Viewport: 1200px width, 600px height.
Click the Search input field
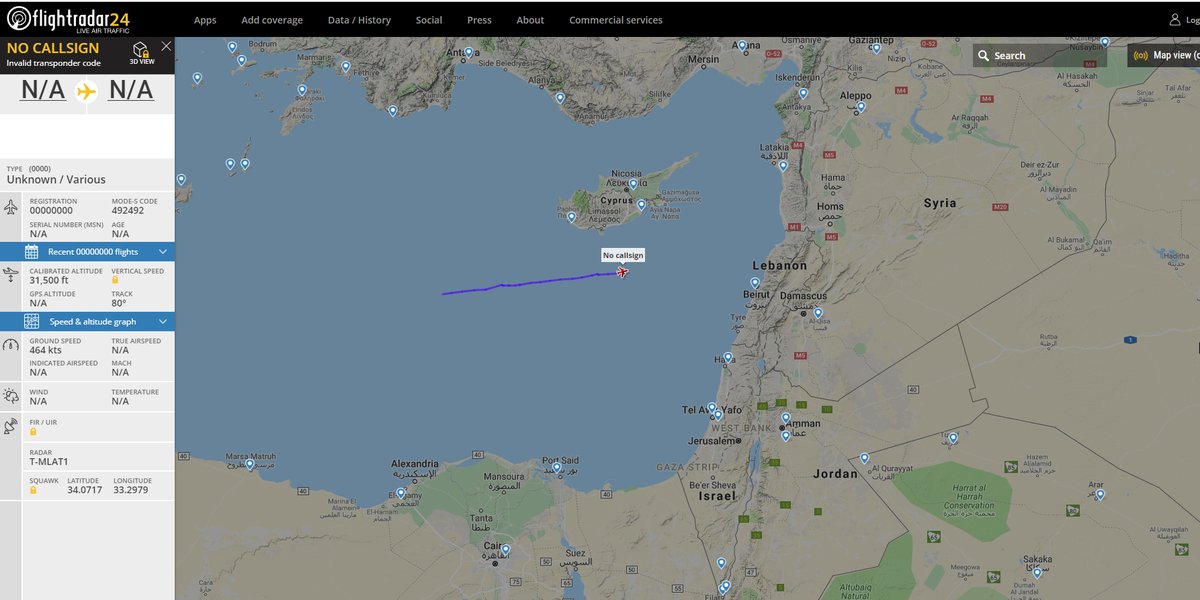click(x=1040, y=56)
